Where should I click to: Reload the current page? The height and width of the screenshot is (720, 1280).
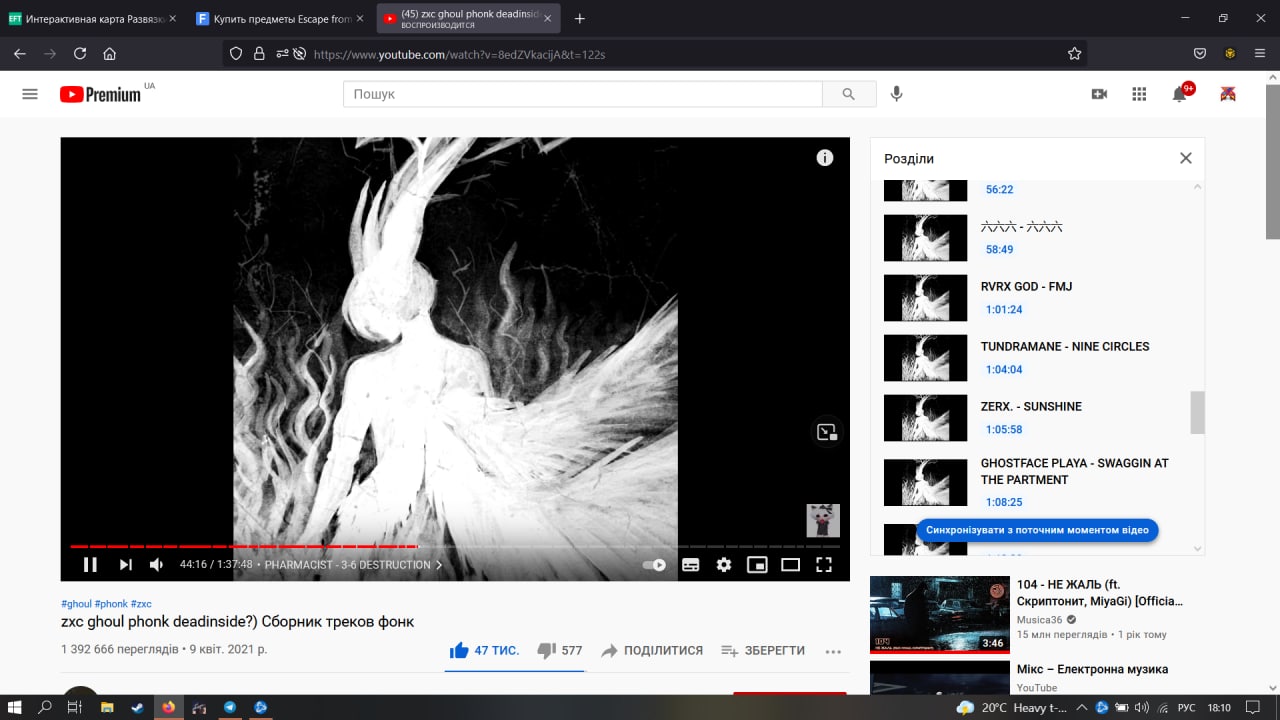(80, 54)
